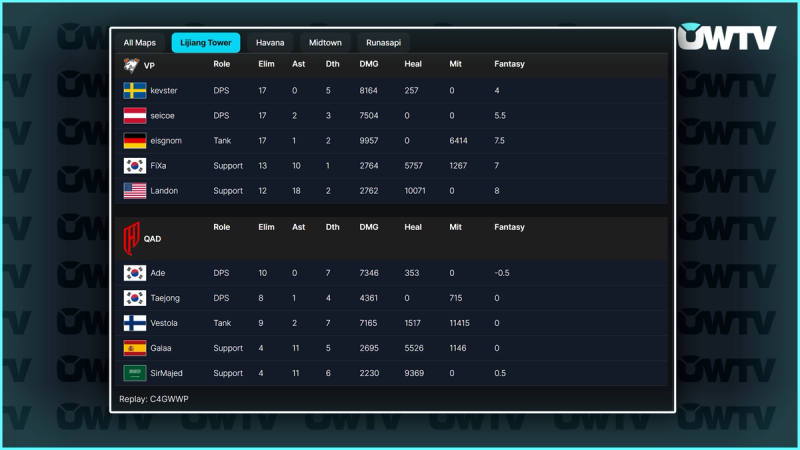The height and width of the screenshot is (450, 800).
Task: Click Landon's healing value 10071
Action: tap(415, 191)
